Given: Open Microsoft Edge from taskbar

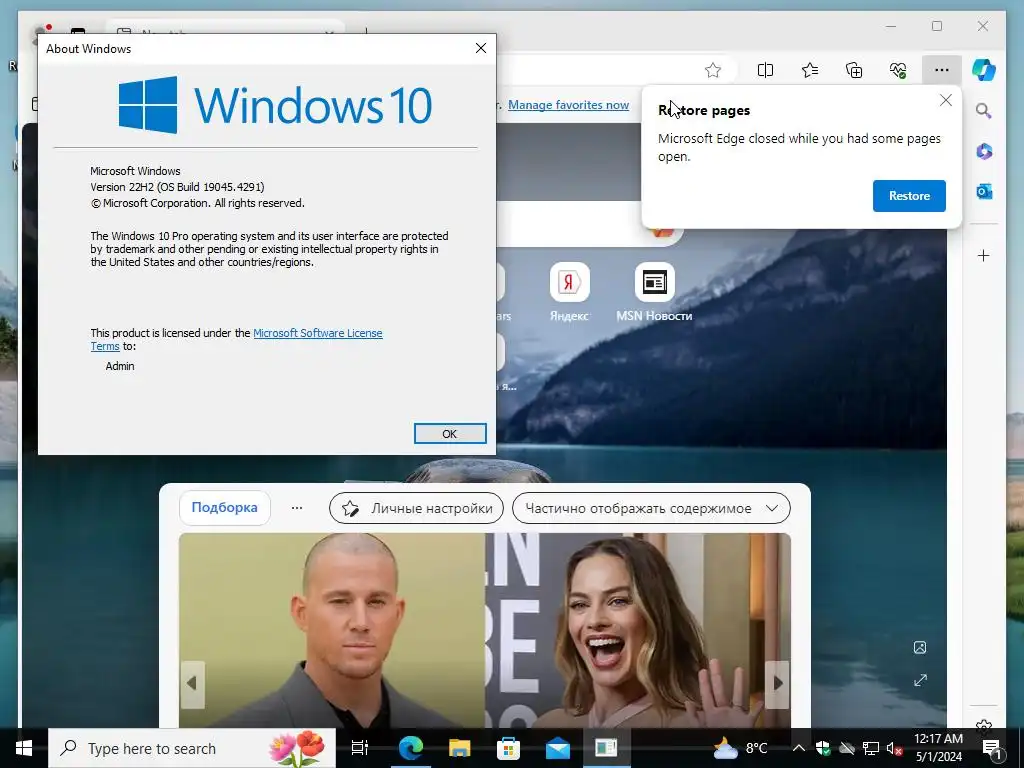Looking at the screenshot, I should (x=411, y=748).
